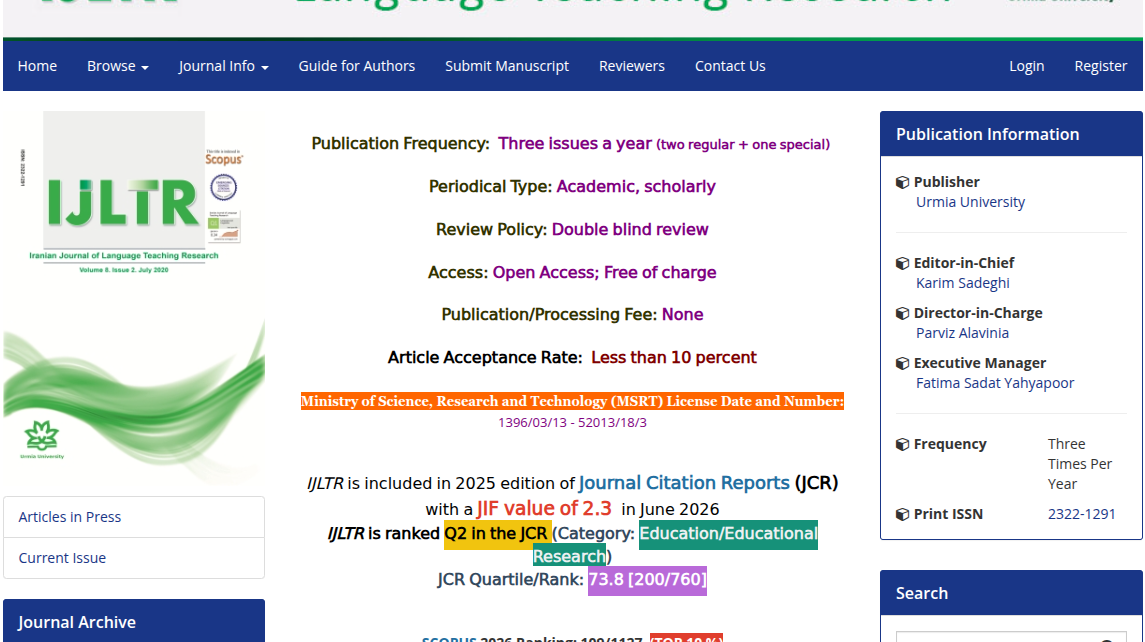Click the JIF value of 2.3 text
Screen dimensions: 1145x642
pos(544,508)
